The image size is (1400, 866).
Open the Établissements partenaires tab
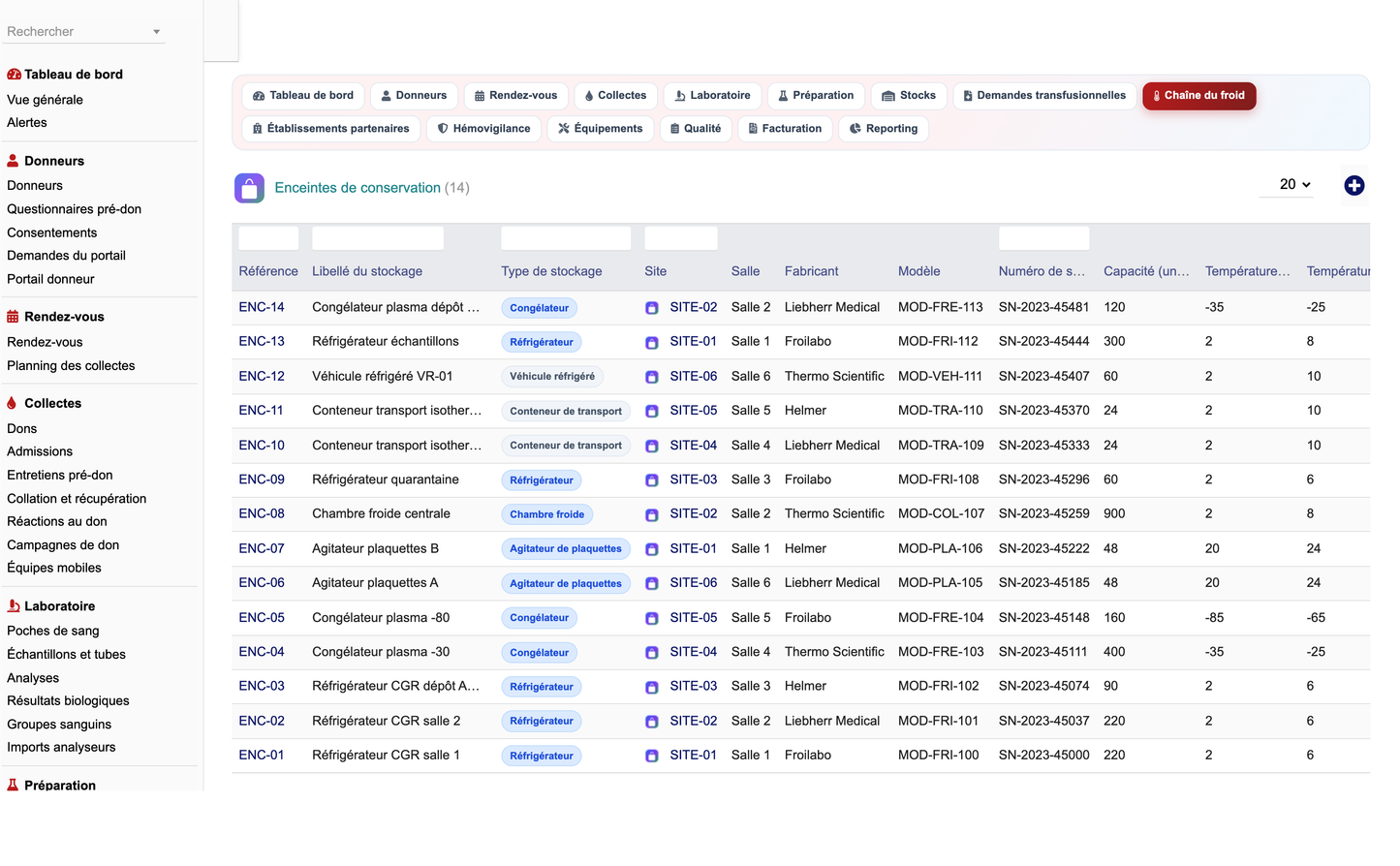tap(330, 129)
